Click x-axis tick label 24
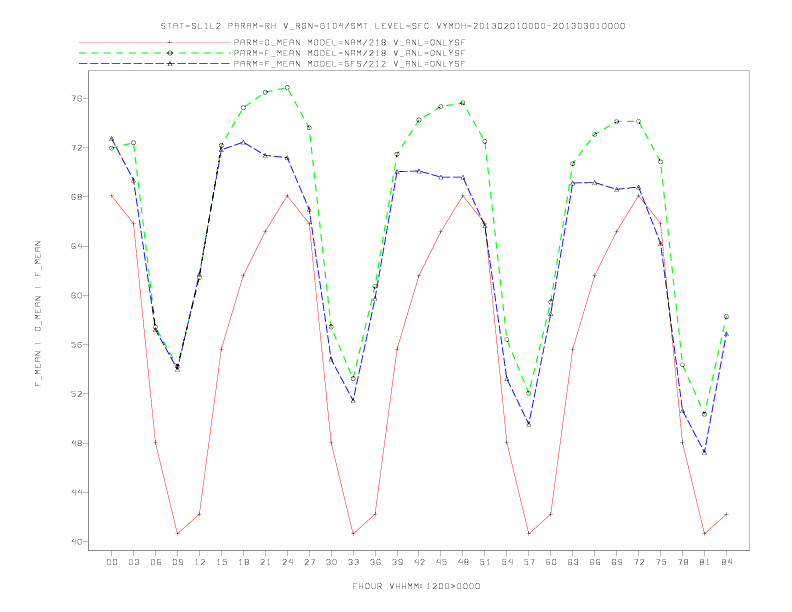The height and width of the screenshot is (612, 792). 287,562
